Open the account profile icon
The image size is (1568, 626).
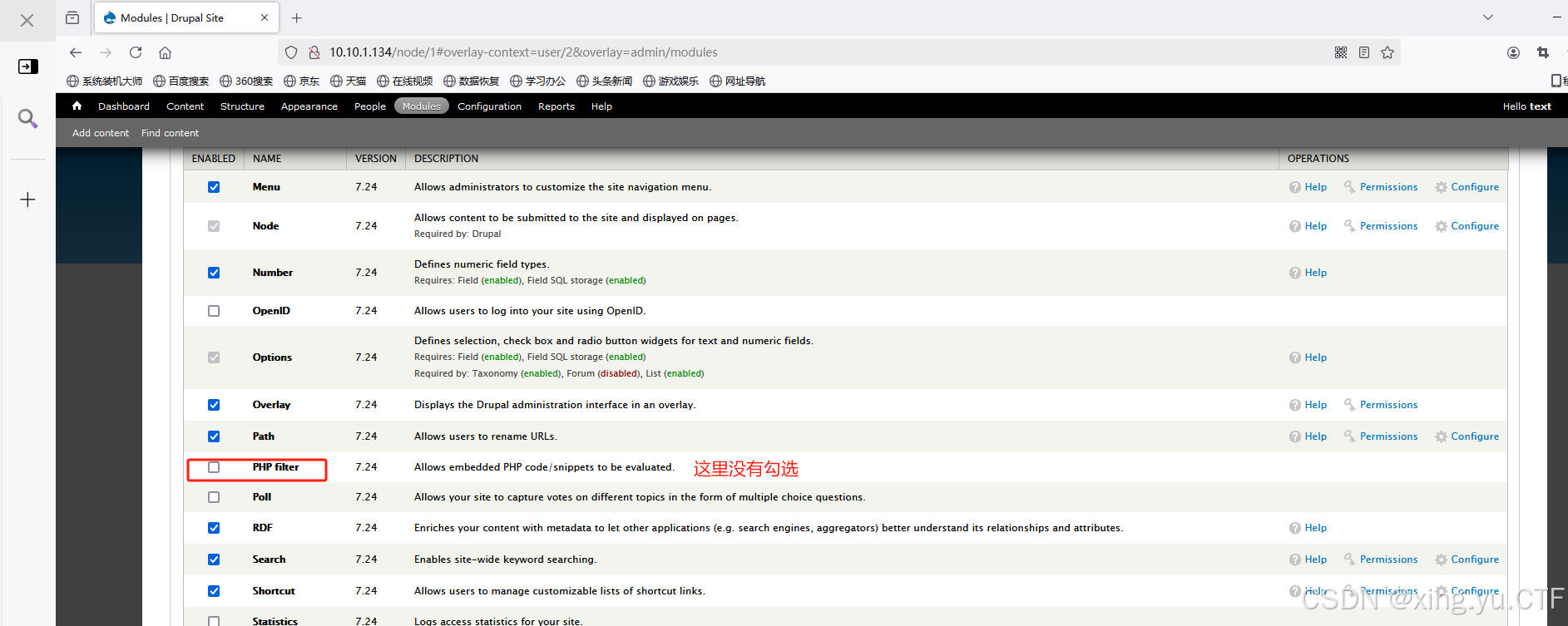(x=1513, y=52)
